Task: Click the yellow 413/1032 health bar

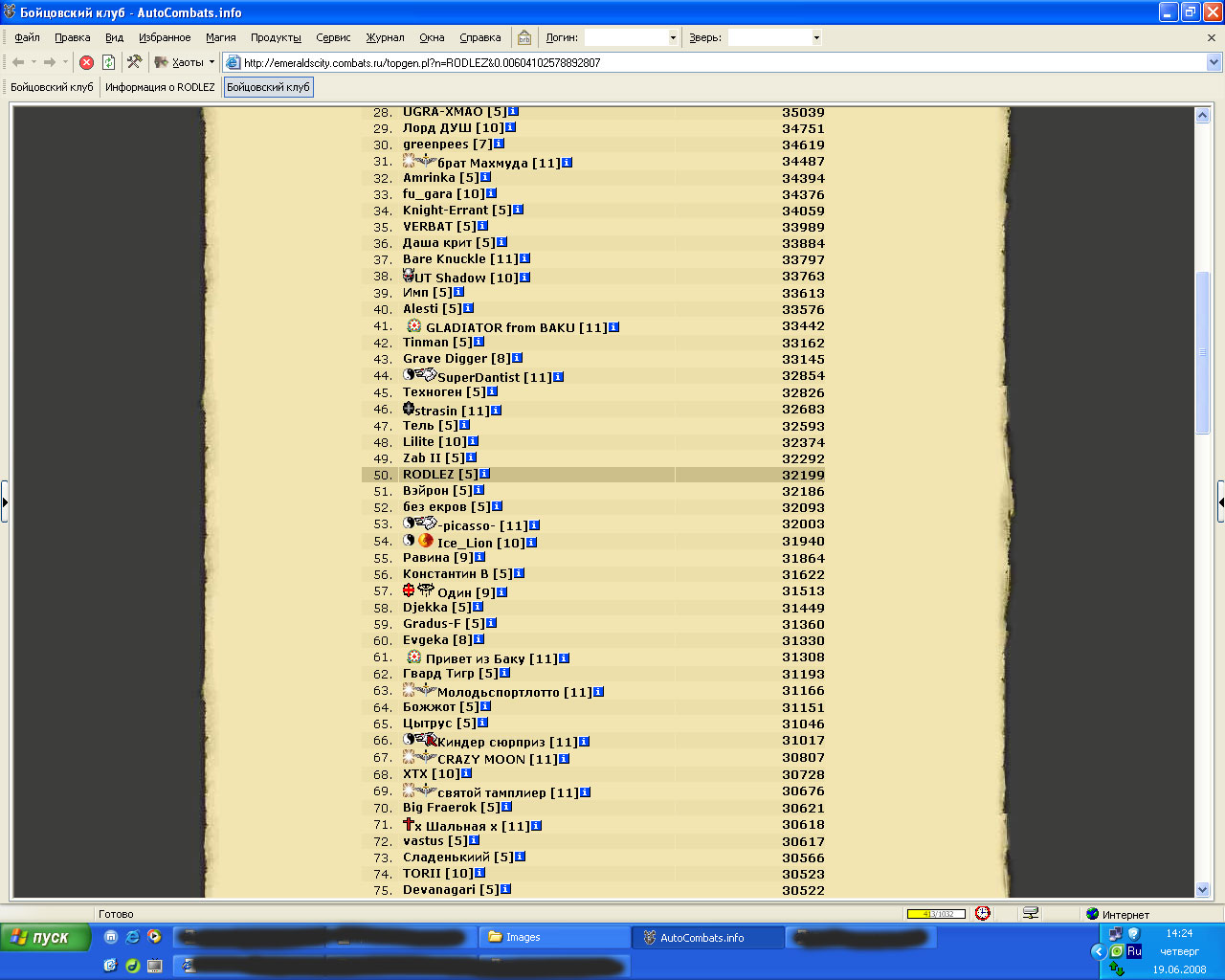Action: pyautogui.click(x=936, y=914)
